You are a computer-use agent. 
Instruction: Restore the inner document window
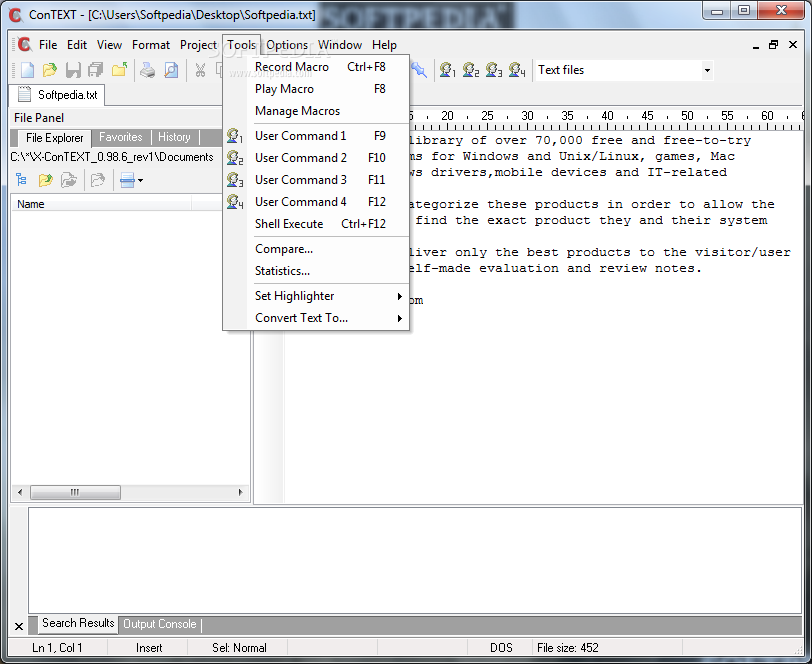click(773, 45)
